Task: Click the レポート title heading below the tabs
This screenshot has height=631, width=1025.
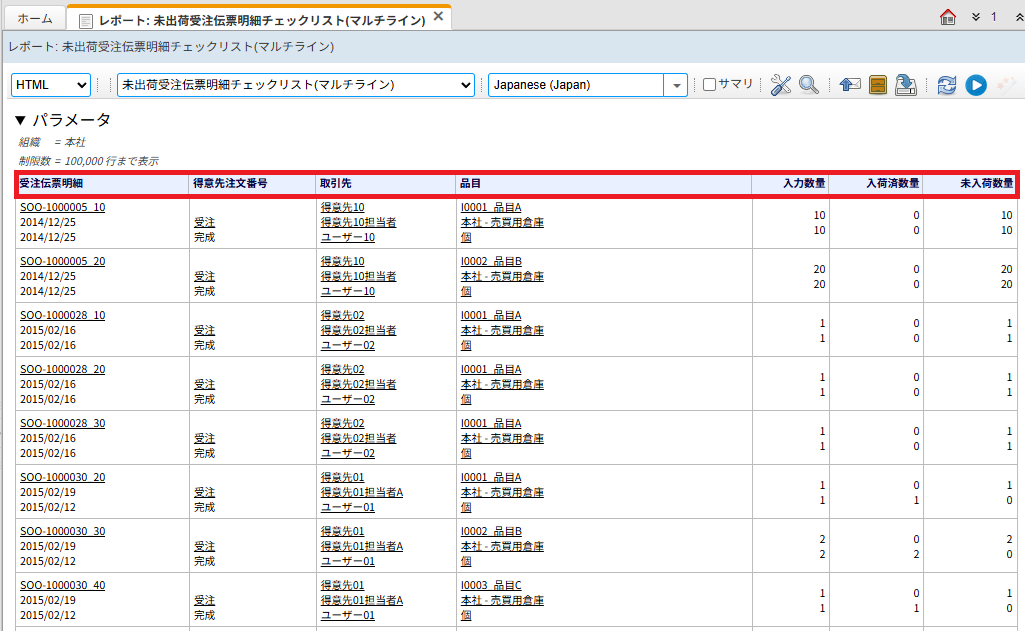Action: click(171, 47)
